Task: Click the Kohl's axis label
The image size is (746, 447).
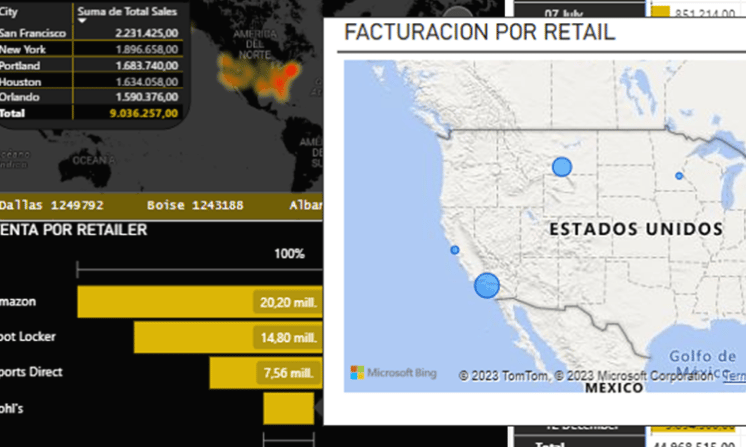Action: point(11,408)
